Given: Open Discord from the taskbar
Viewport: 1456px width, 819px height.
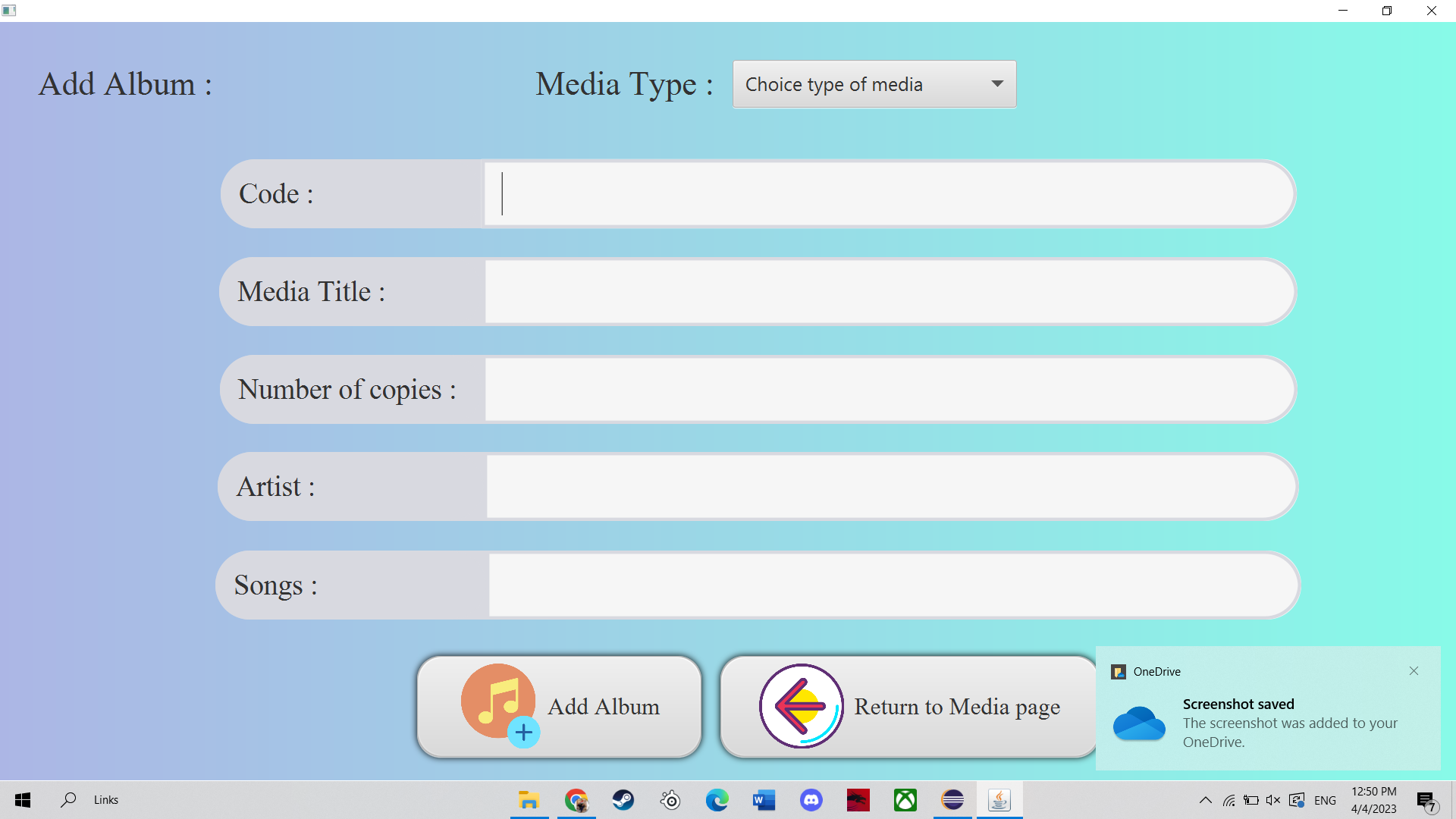Looking at the screenshot, I should tap(811, 800).
